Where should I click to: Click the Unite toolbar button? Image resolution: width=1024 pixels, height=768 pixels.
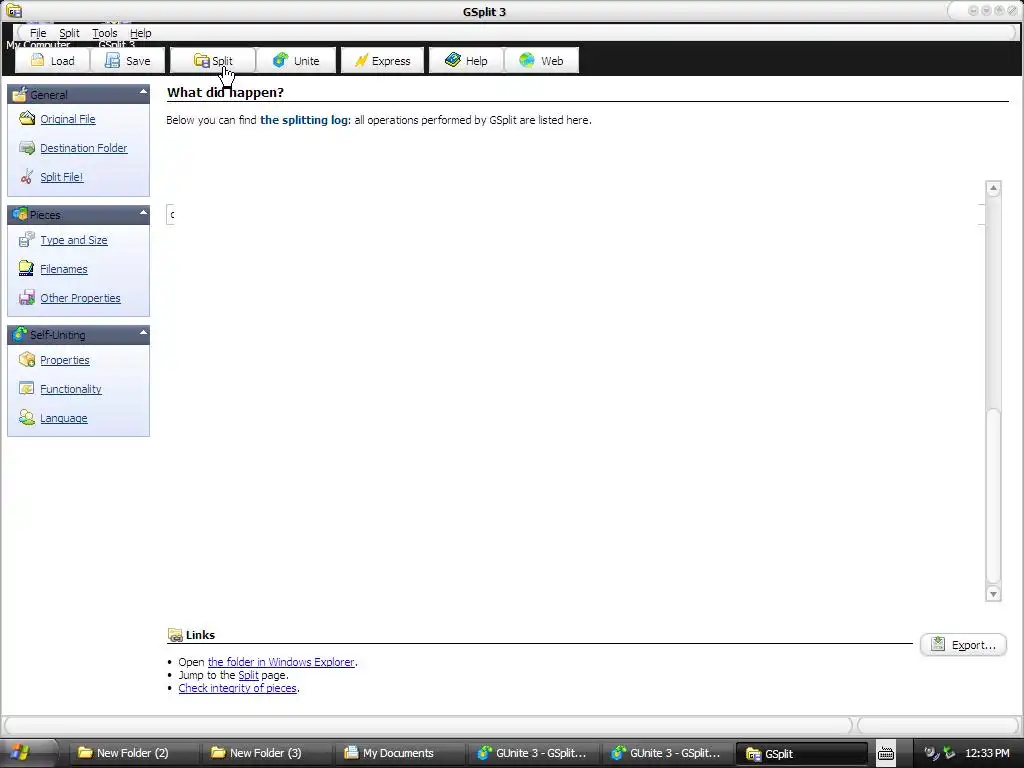point(296,61)
